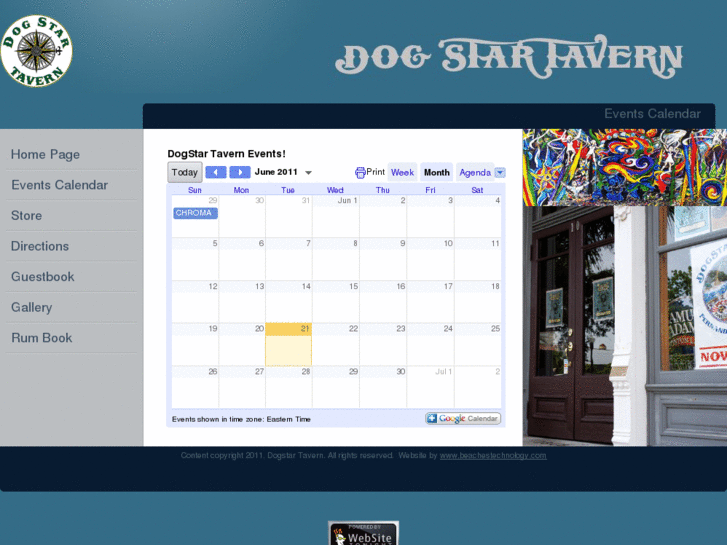Open Events Calendar from sidebar menu
Screen dimensions: 727x545
point(59,185)
